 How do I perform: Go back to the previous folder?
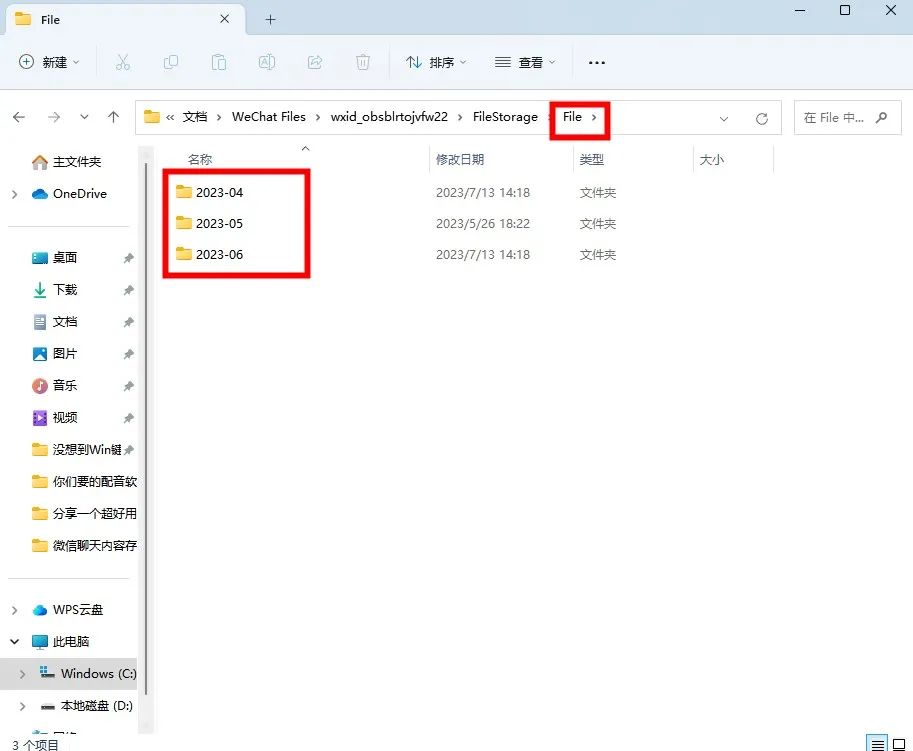click(18, 117)
